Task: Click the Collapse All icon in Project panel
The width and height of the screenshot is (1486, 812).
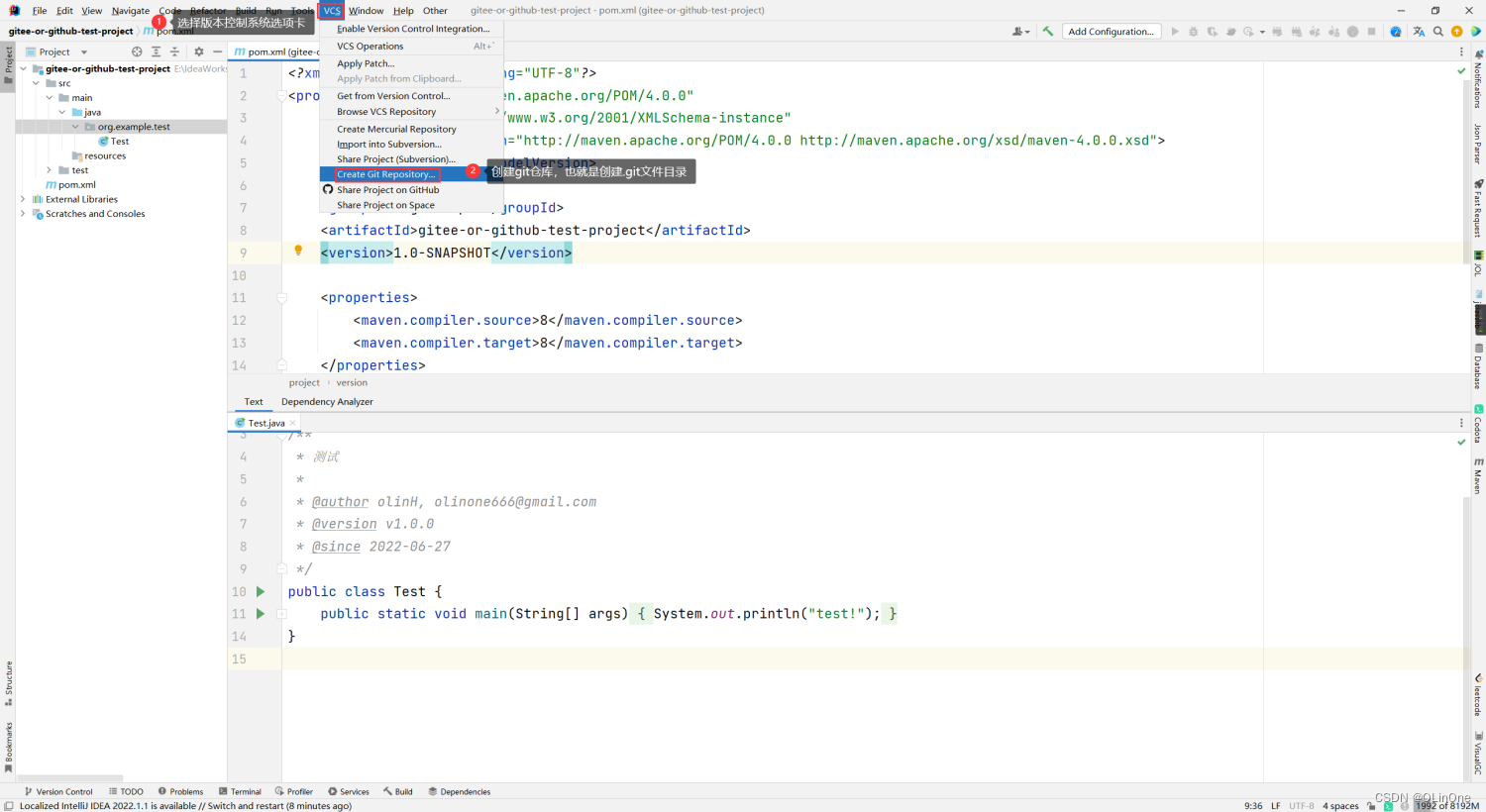Action: point(174,51)
